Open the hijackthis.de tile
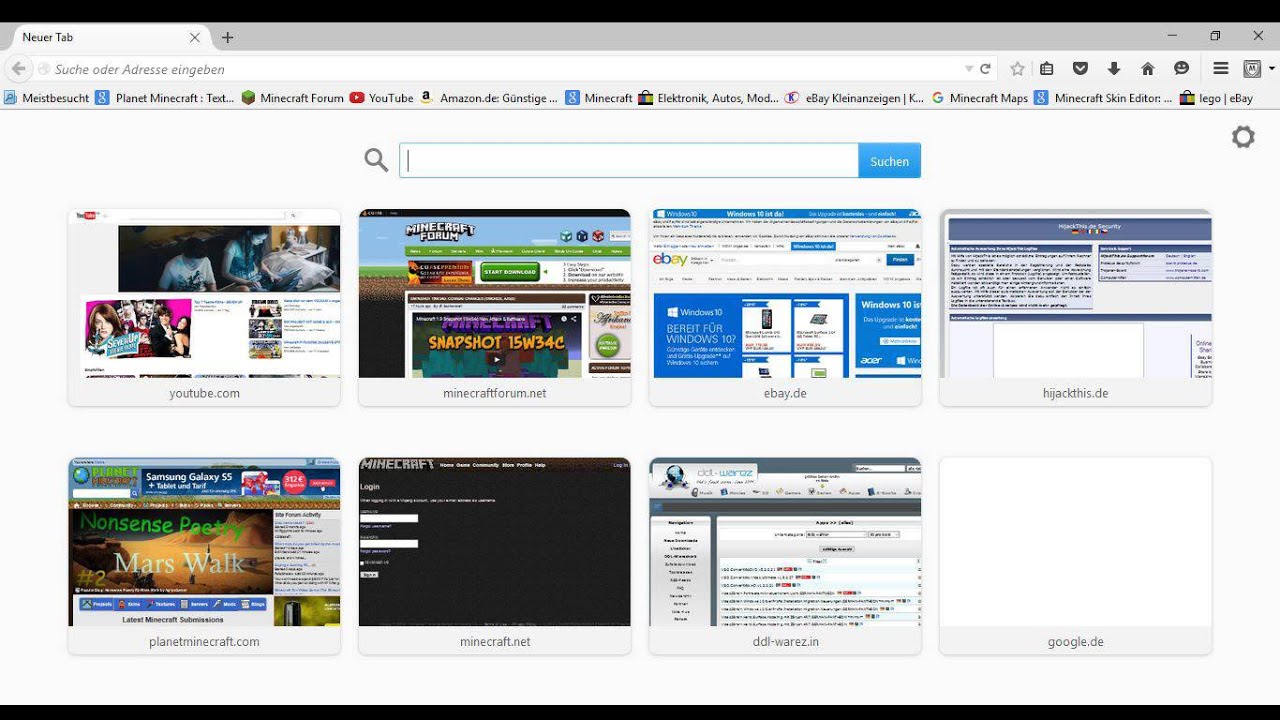This screenshot has height=720, width=1280. [x=1076, y=307]
